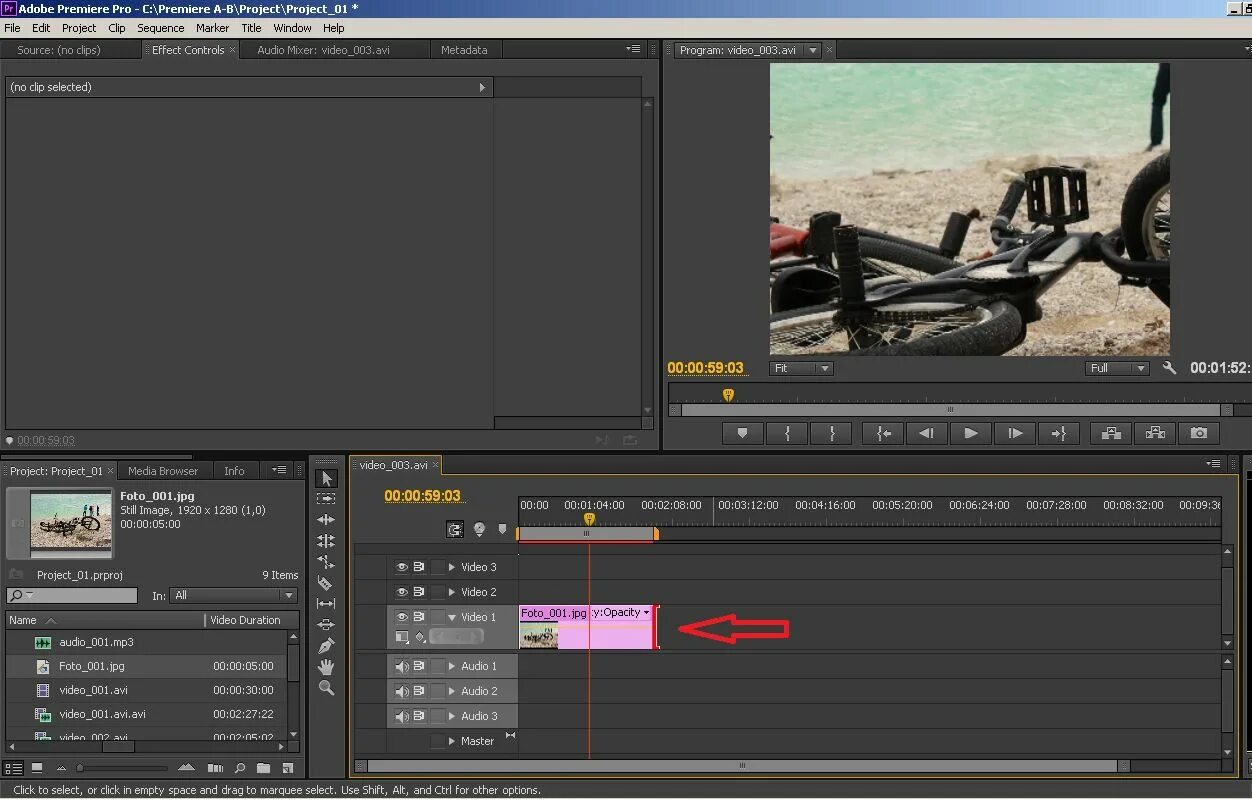Click the Video Duration column header
Viewport: 1252px width, 800px height.
(x=245, y=620)
